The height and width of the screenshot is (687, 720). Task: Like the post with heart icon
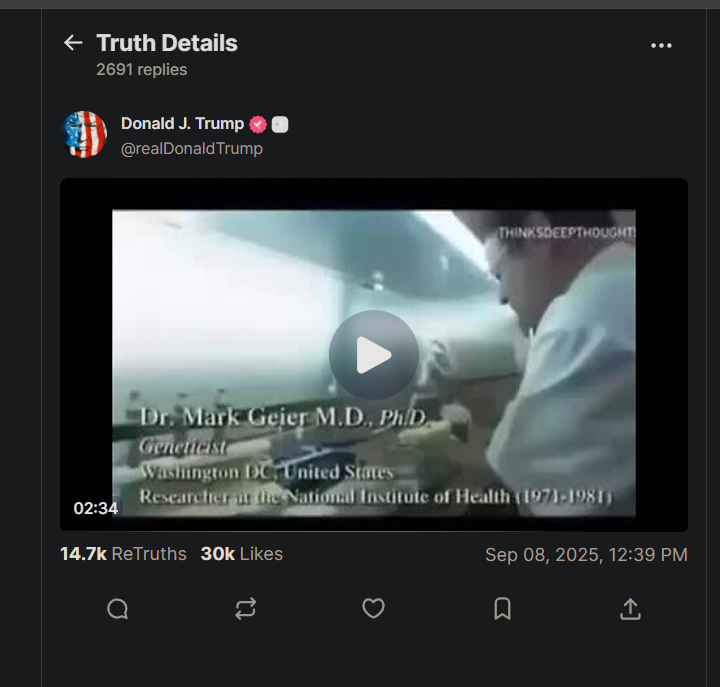coord(373,609)
